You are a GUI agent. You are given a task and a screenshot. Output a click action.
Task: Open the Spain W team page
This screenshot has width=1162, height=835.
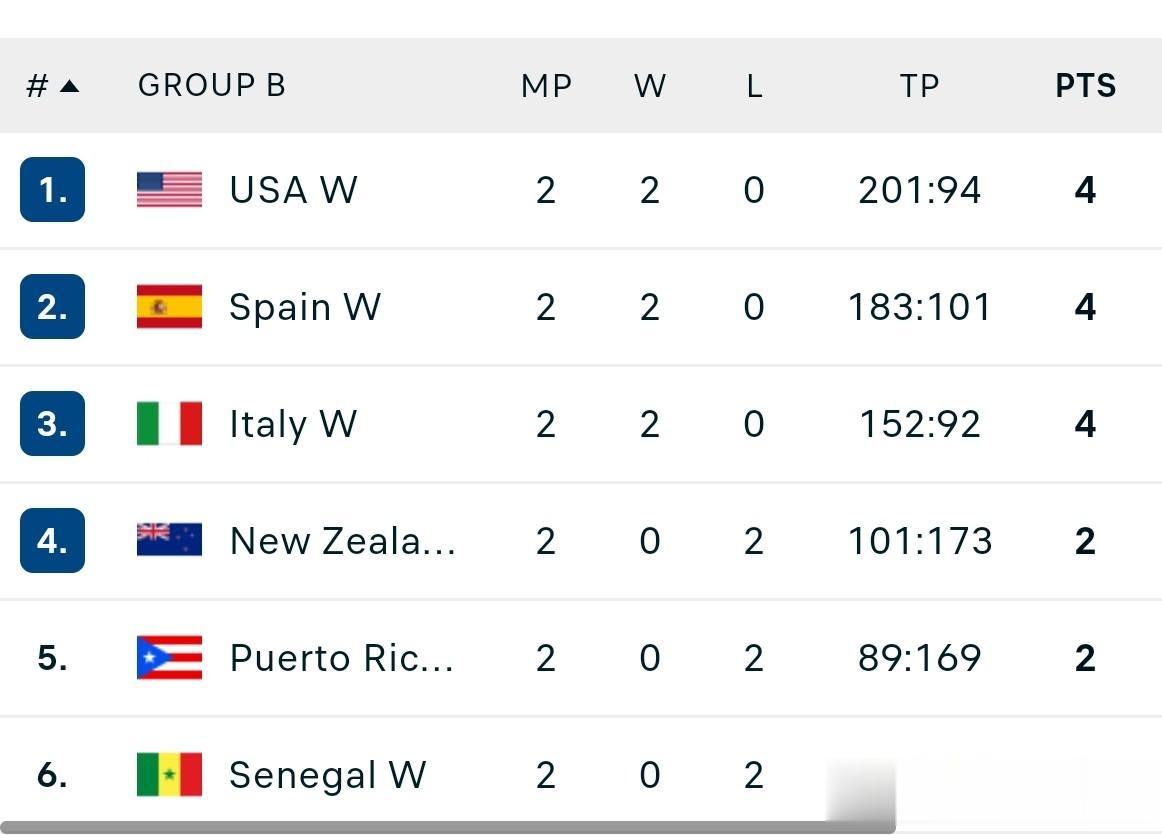(x=305, y=307)
